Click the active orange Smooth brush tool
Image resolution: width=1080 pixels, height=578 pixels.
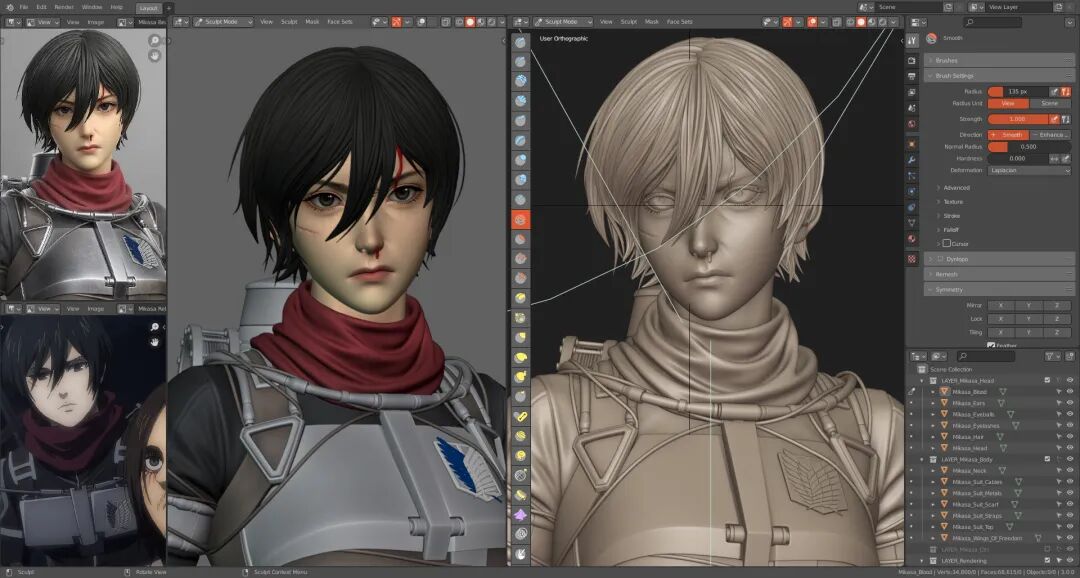tap(521, 220)
